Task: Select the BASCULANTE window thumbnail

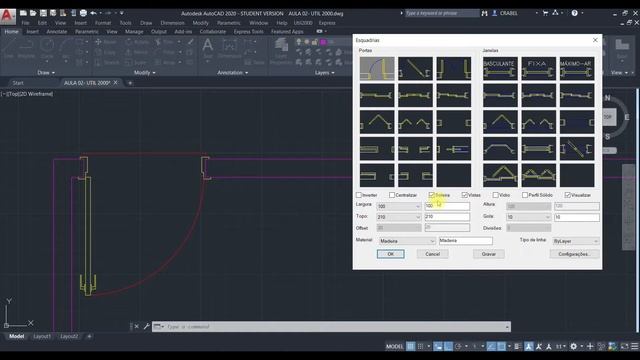Action: coord(500,68)
